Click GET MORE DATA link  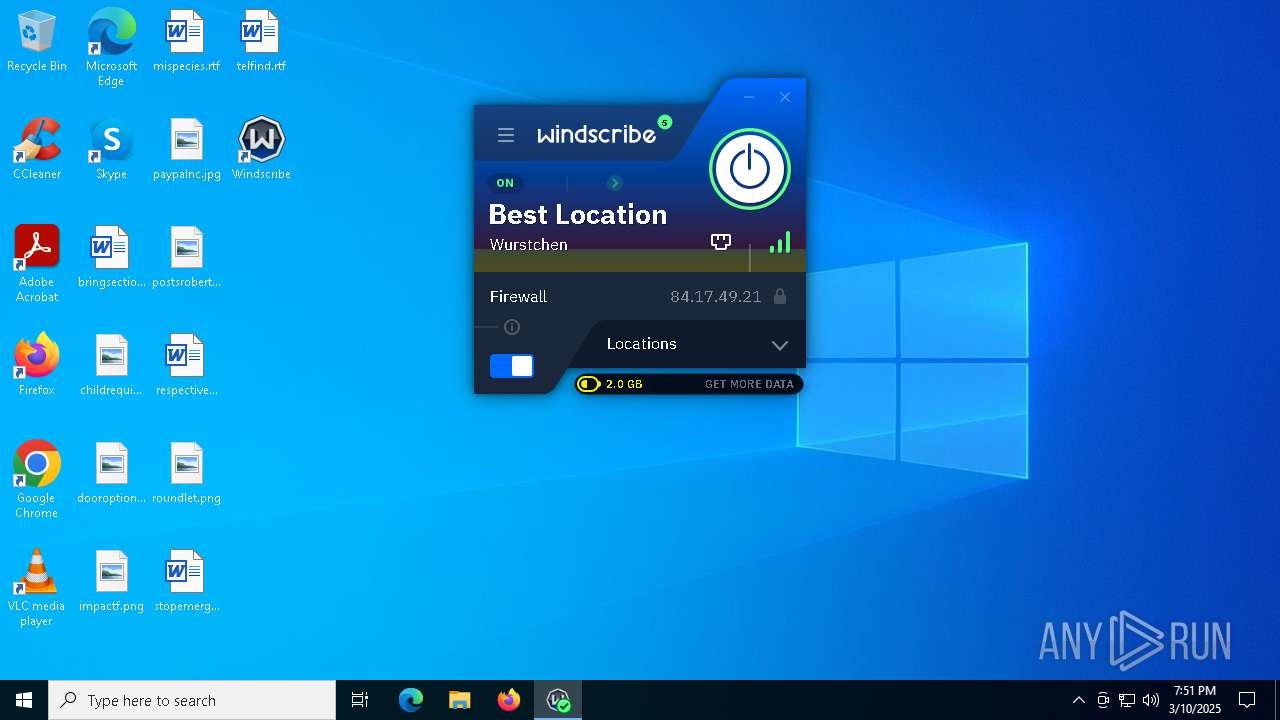tap(749, 384)
